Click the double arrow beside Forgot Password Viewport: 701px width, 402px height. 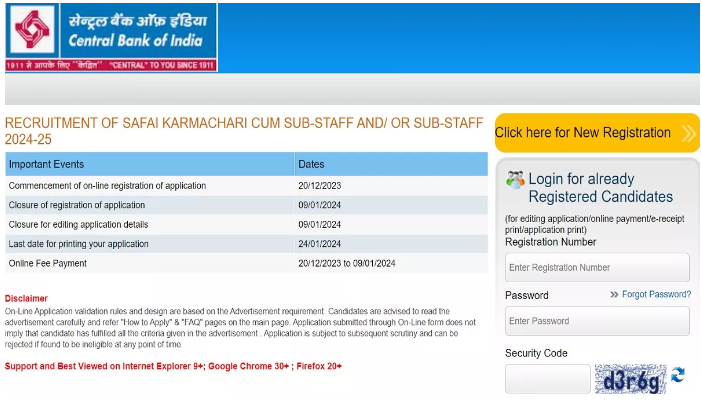[x=614, y=294]
